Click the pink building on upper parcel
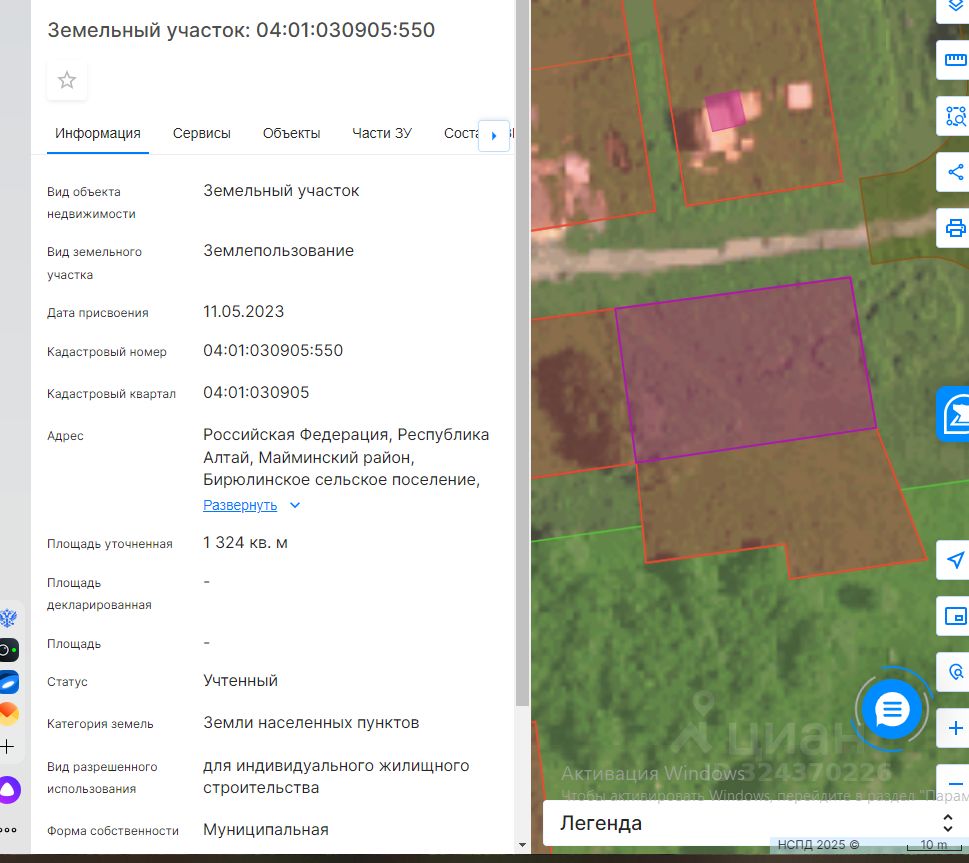 click(x=725, y=111)
